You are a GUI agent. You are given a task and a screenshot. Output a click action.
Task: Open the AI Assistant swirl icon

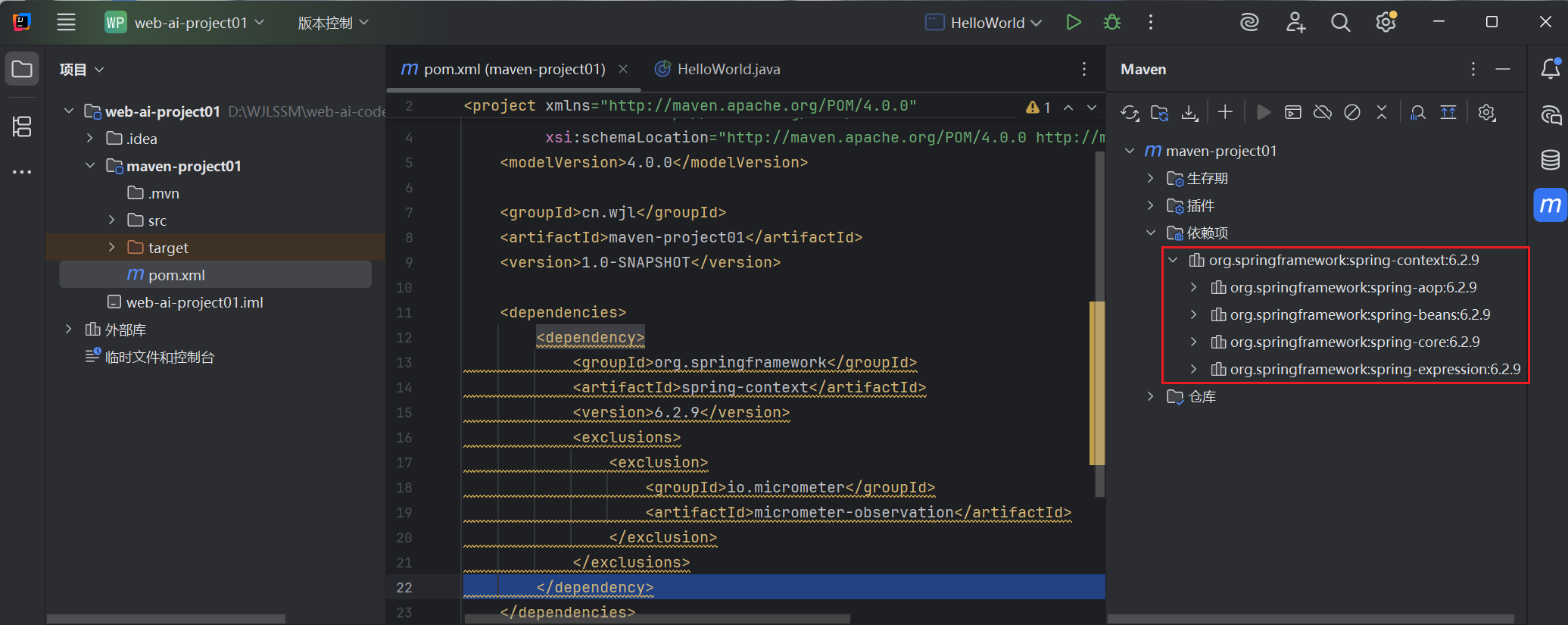[x=1249, y=23]
